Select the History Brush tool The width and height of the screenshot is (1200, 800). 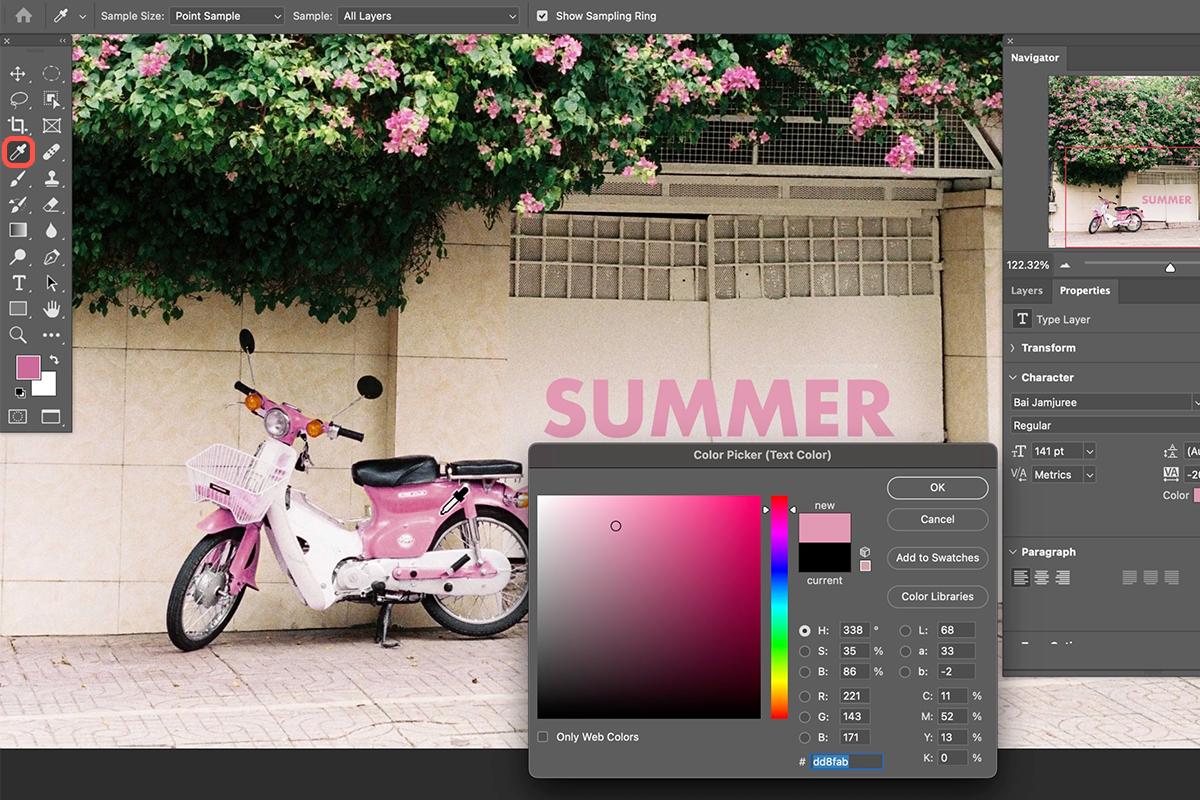click(x=18, y=205)
